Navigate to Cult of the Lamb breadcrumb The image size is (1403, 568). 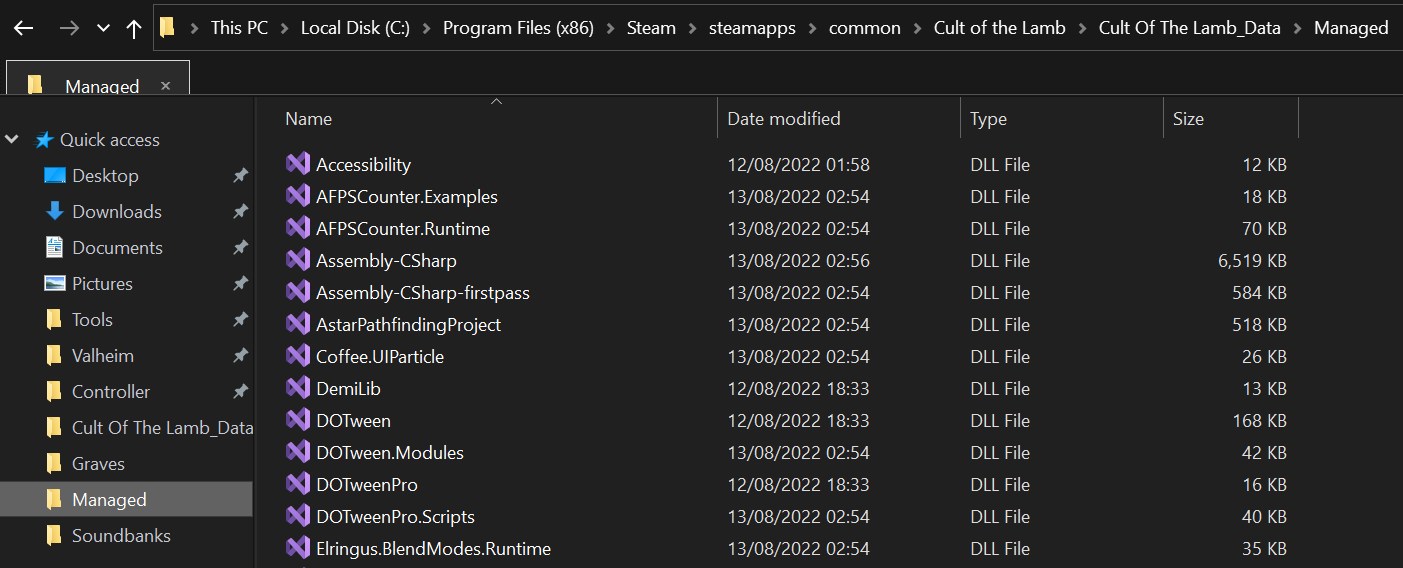pyautogui.click(x=998, y=28)
